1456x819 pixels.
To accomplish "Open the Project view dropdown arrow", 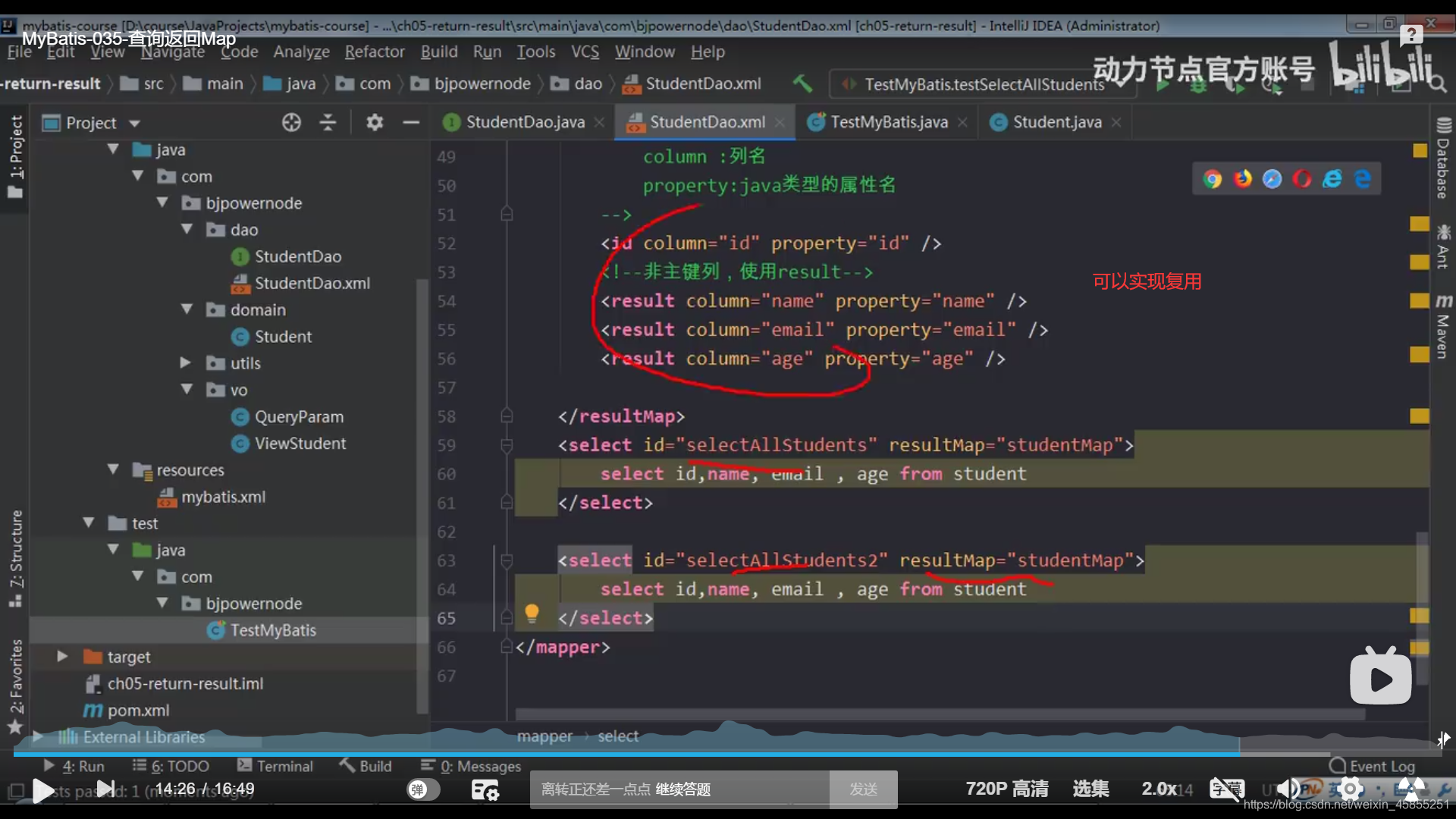I will click(x=135, y=123).
